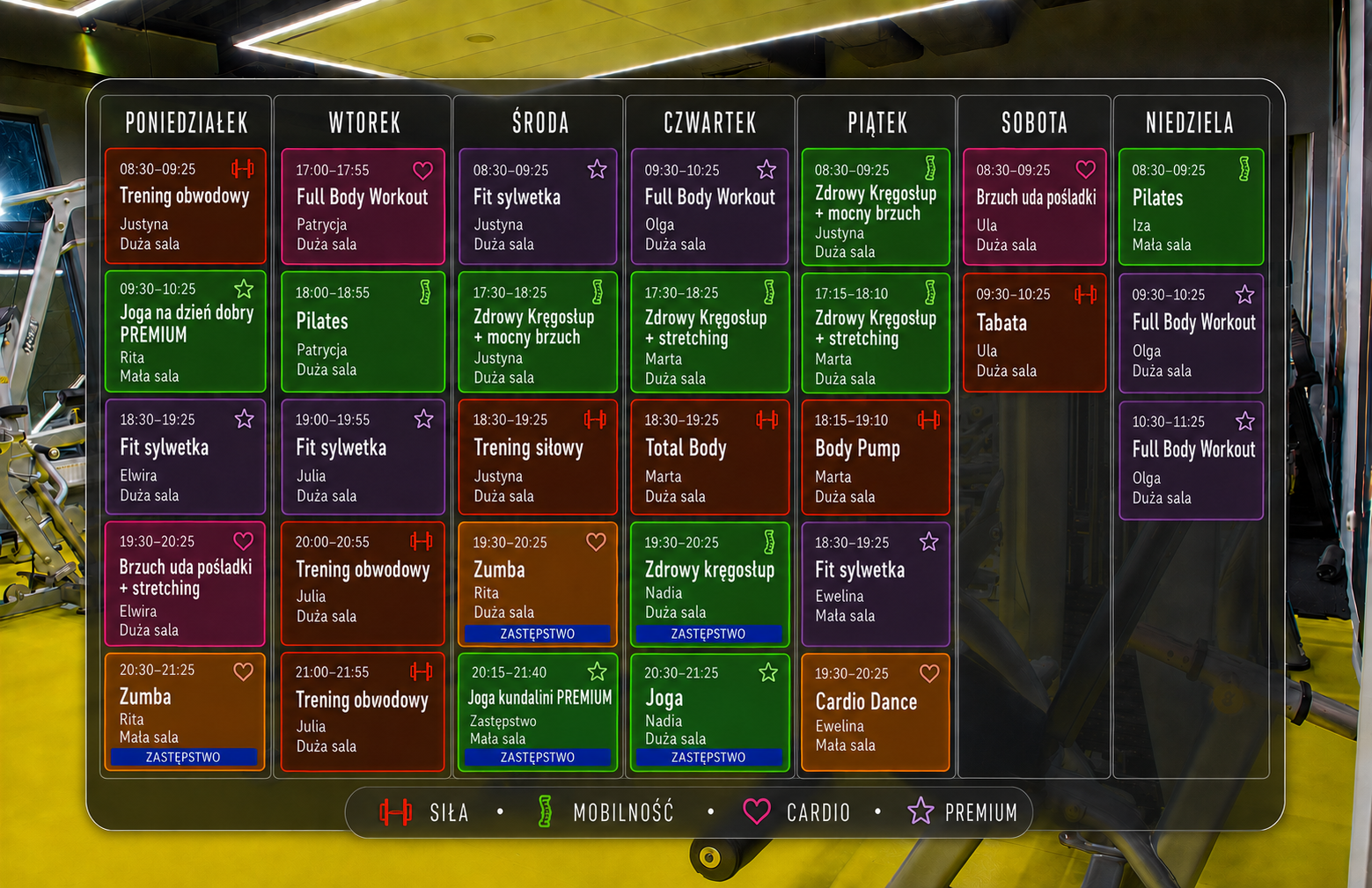Click the heart icon on Wednesday's Zumba card
Screen dimensions: 1372x888
pyautogui.click(x=596, y=542)
